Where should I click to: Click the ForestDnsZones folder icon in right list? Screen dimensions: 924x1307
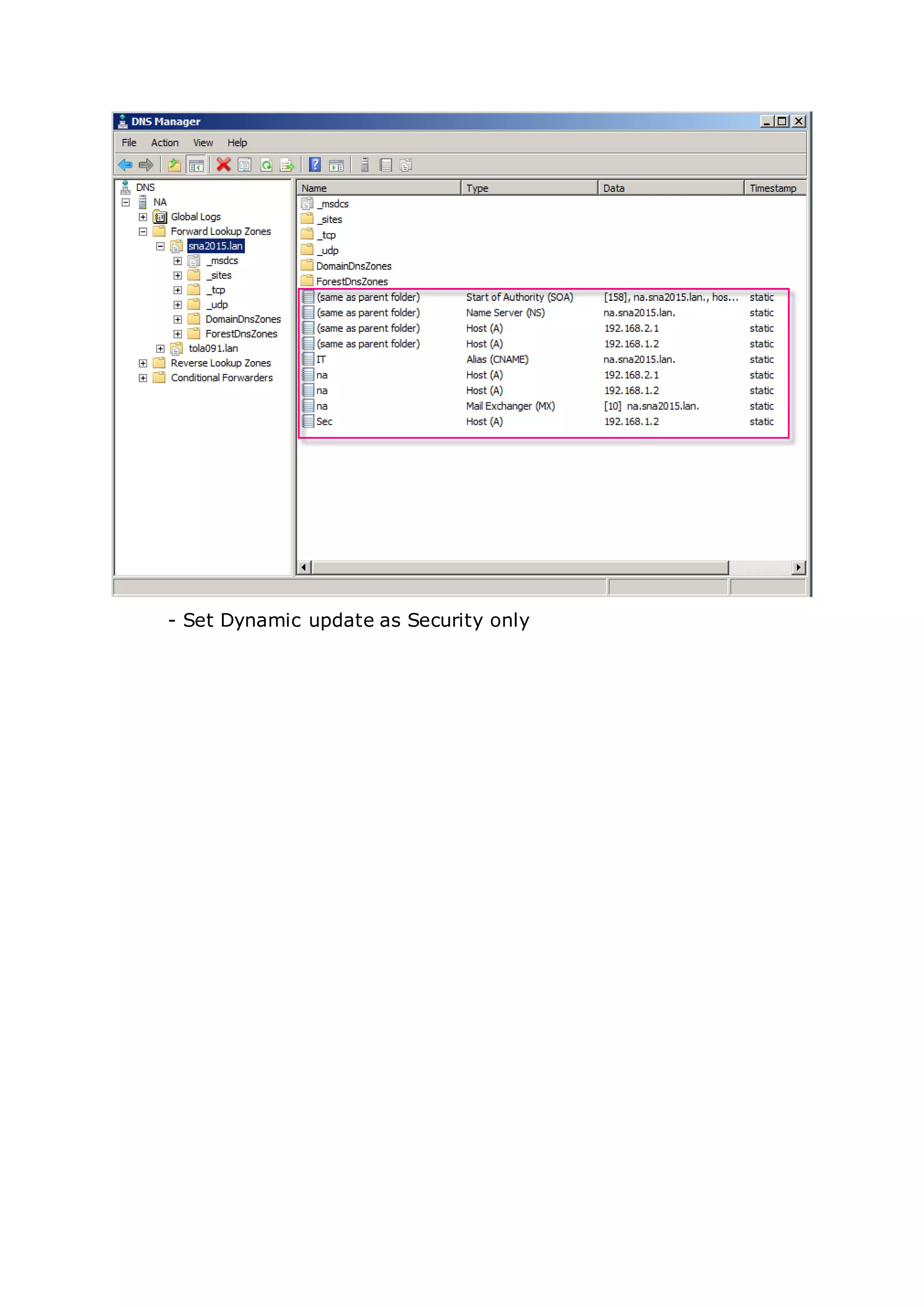pos(307,281)
